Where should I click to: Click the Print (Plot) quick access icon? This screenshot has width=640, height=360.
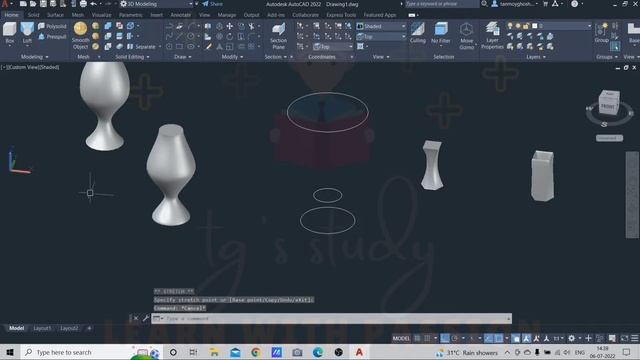[x=83, y=4]
